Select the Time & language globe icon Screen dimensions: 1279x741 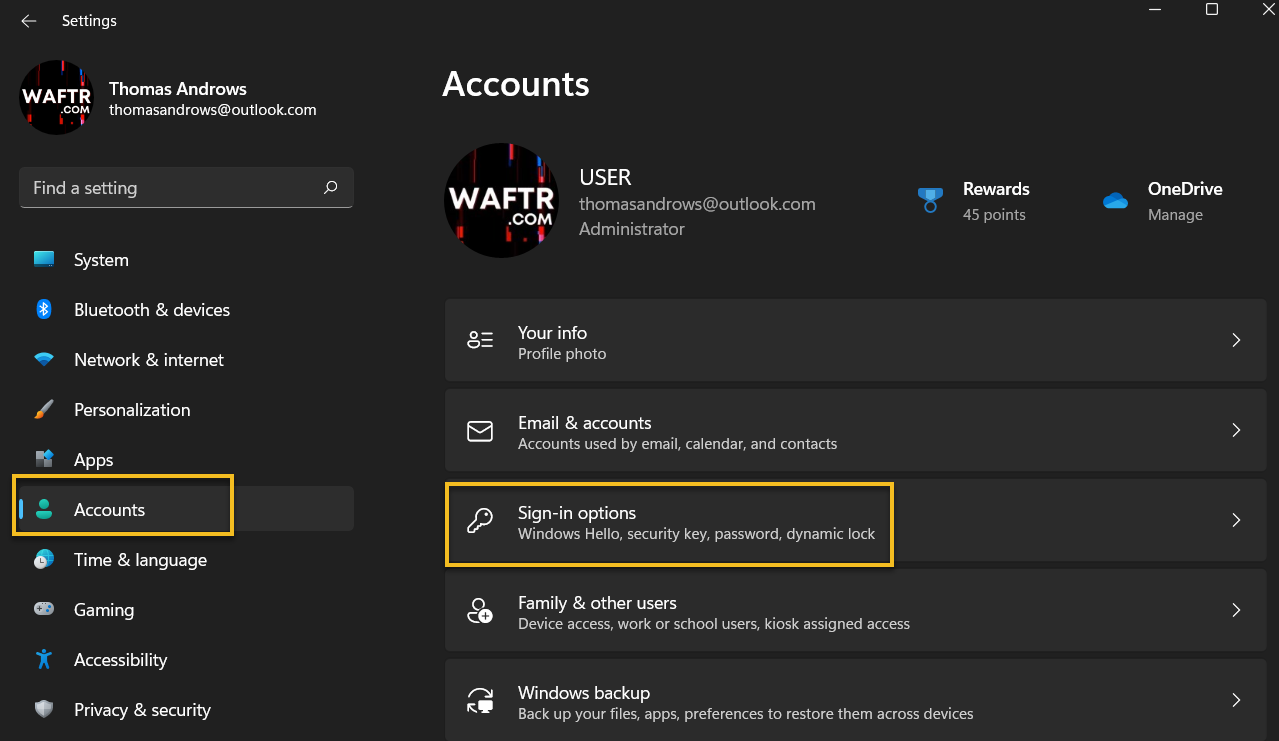pyautogui.click(x=44, y=560)
